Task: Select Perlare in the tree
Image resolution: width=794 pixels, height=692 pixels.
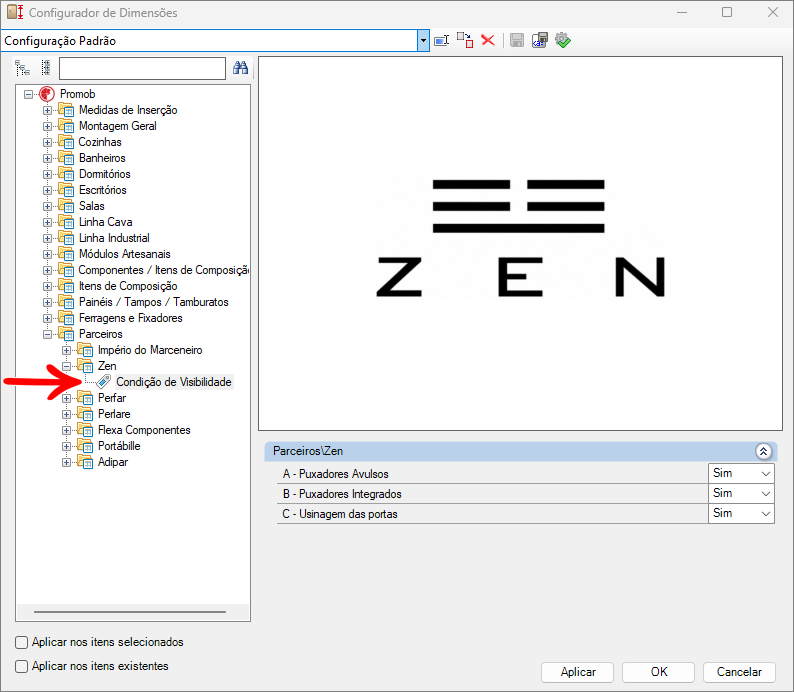Action: pos(114,414)
